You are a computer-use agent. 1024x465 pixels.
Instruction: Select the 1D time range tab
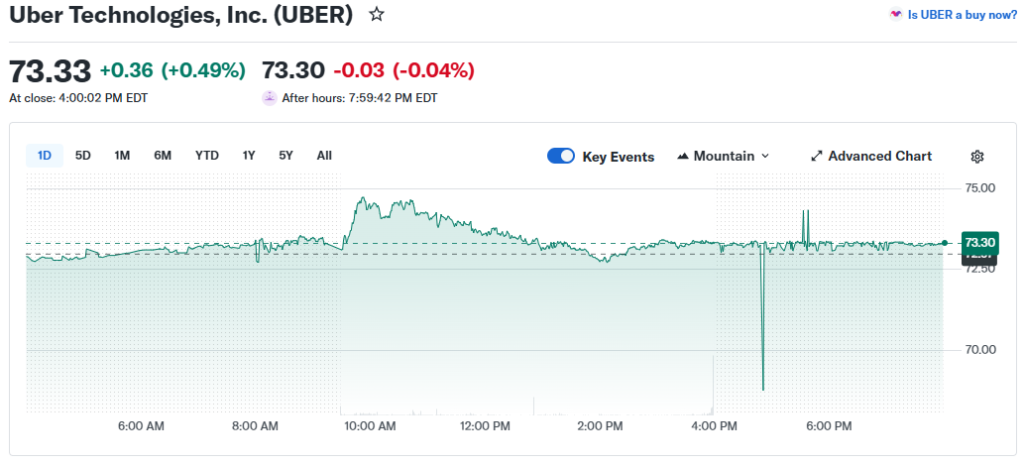click(44, 155)
